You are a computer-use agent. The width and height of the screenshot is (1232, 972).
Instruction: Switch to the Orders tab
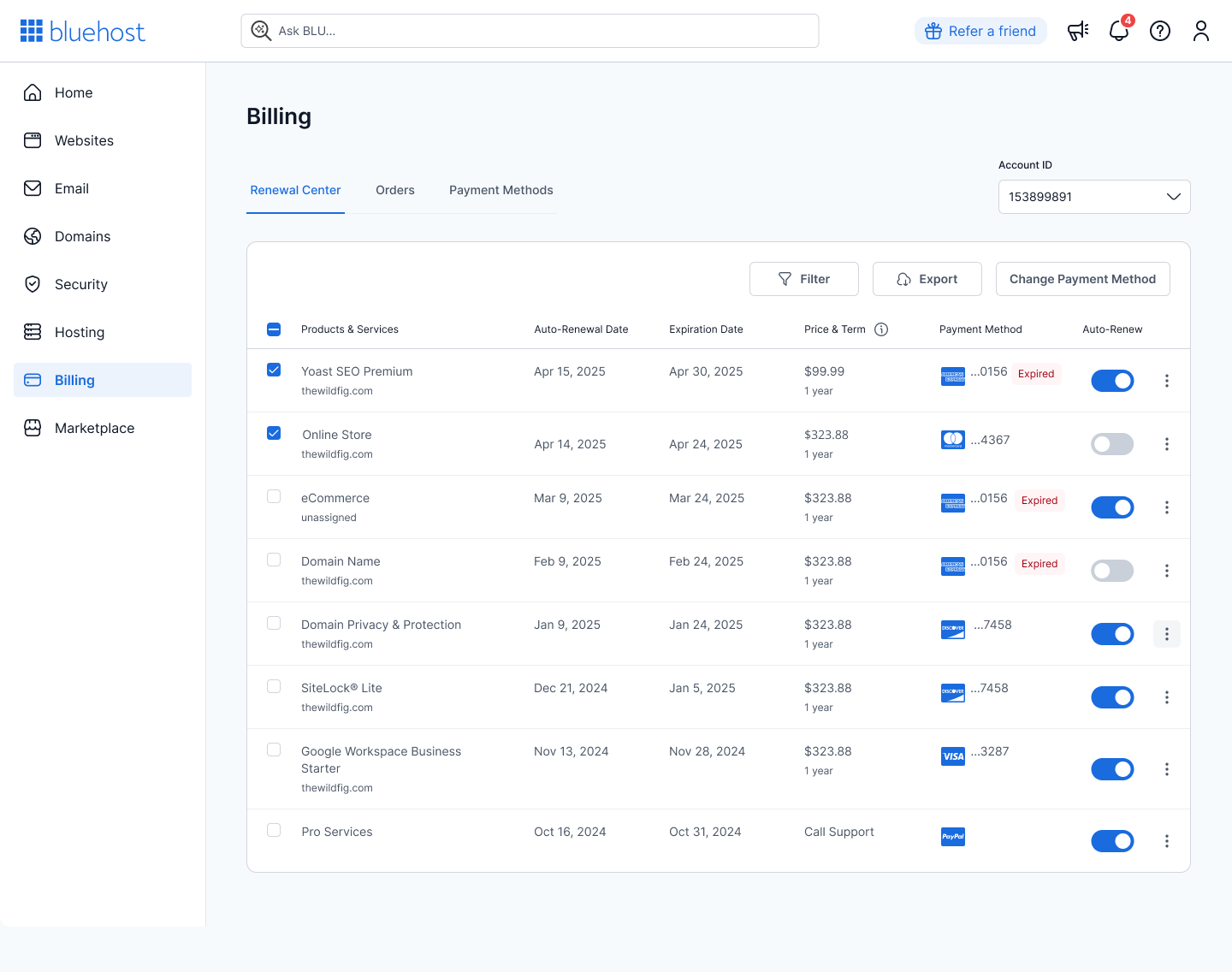pos(394,190)
